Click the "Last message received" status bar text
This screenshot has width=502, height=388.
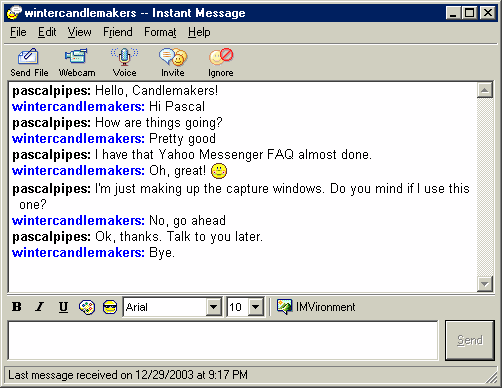[128, 375]
